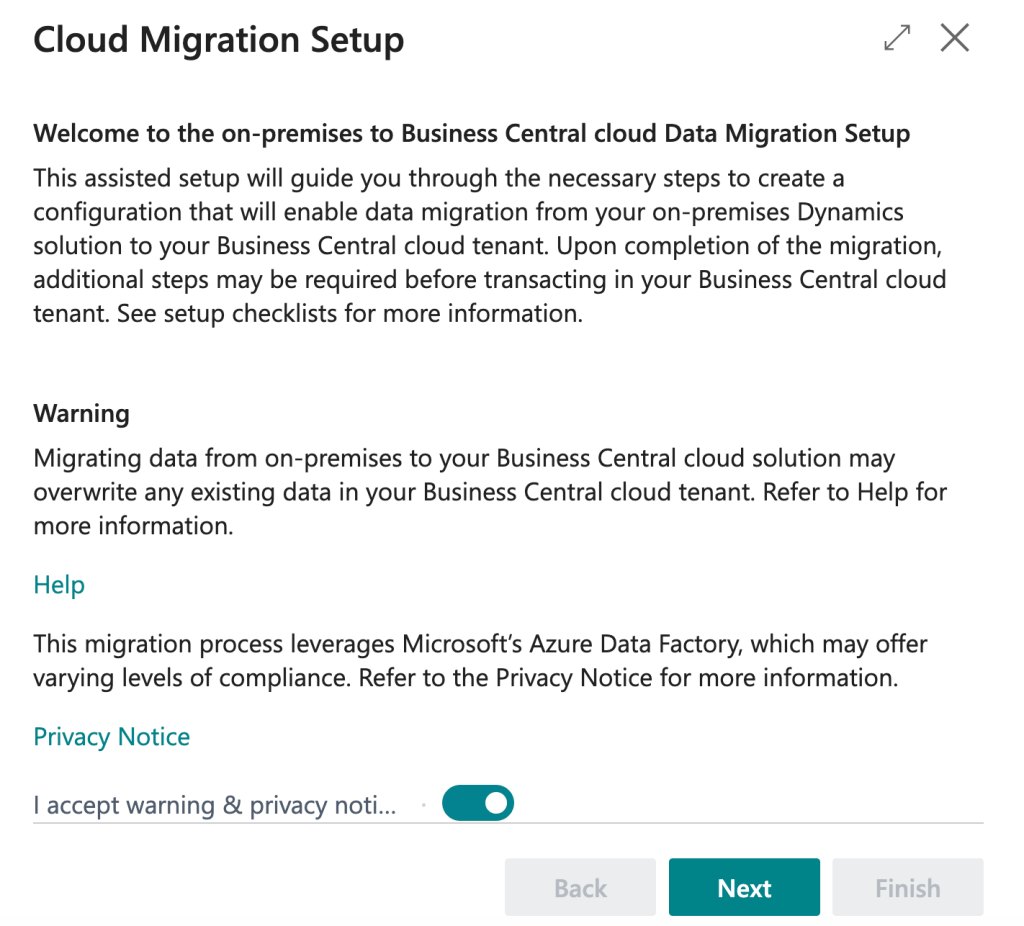Click the Welcome to the on-premises heading
This screenshot has height=926, width=1024.
click(x=471, y=134)
